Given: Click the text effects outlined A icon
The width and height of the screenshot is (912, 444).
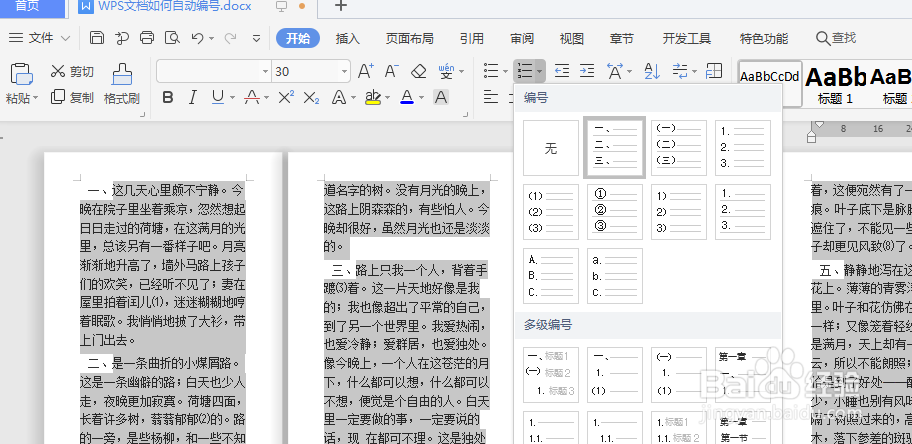Looking at the screenshot, I should tap(339, 97).
